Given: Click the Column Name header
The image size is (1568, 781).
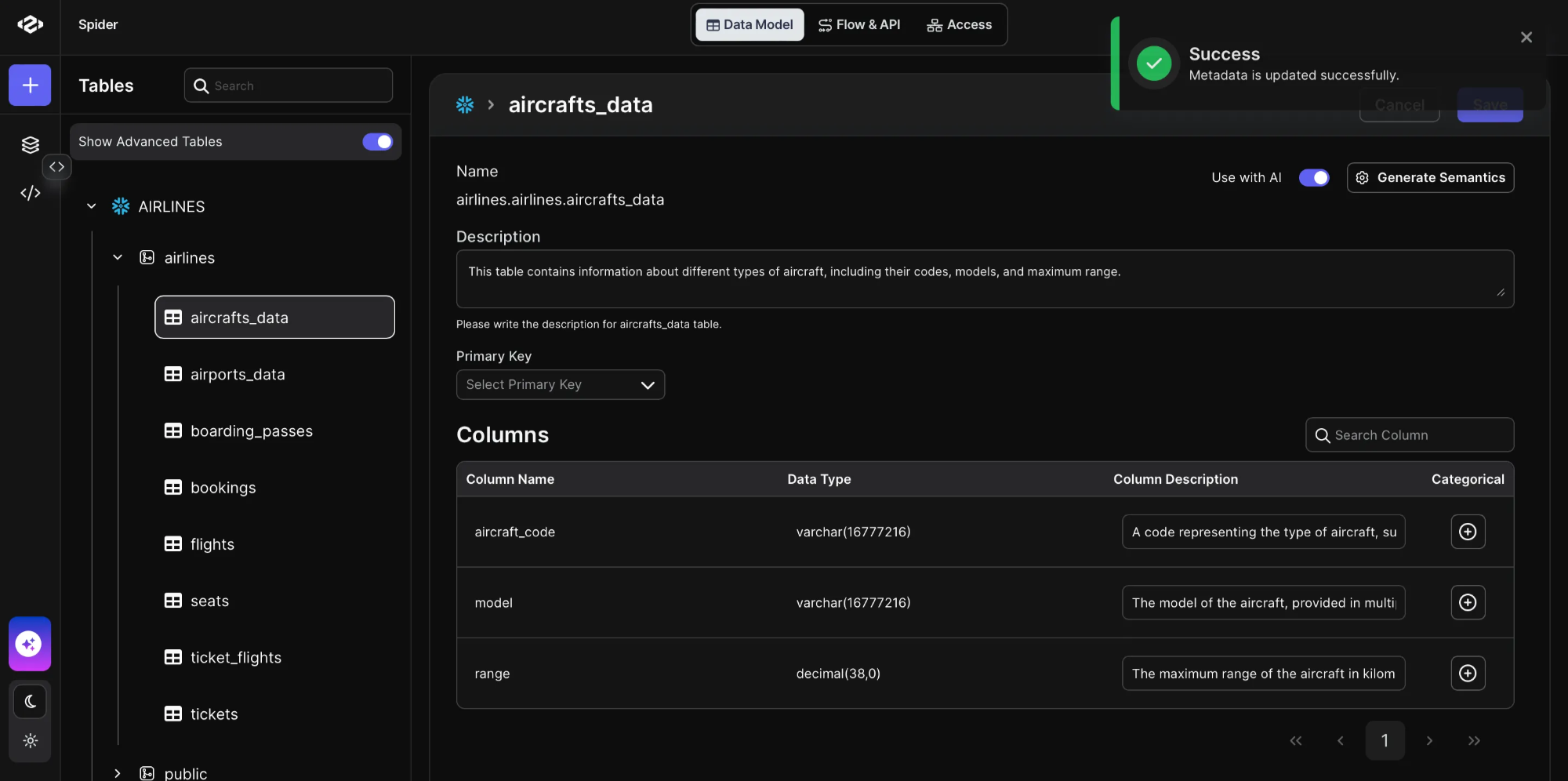Looking at the screenshot, I should 510,479.
